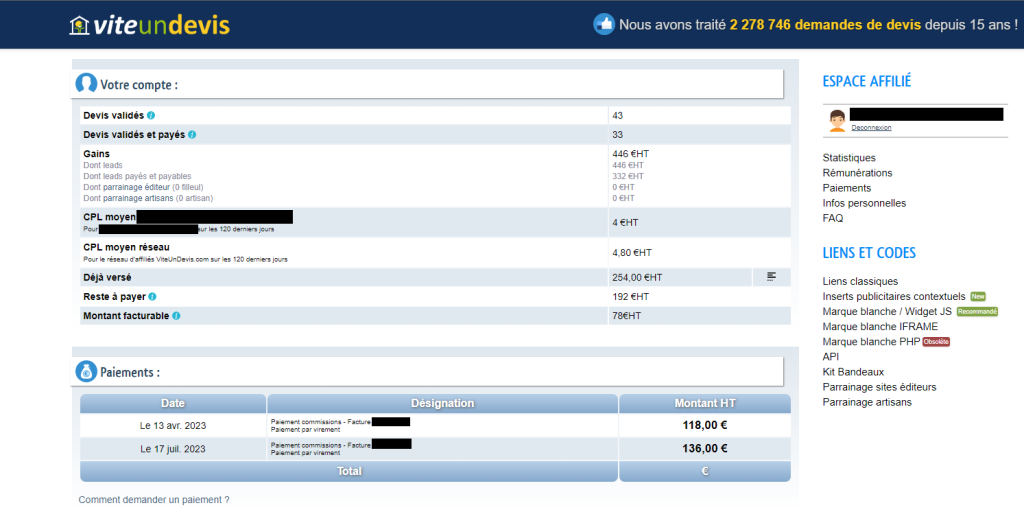Click the CPL moyen réseau label
The width and height of the screenshot is (1024, 512).
click(x=127, y=247)
